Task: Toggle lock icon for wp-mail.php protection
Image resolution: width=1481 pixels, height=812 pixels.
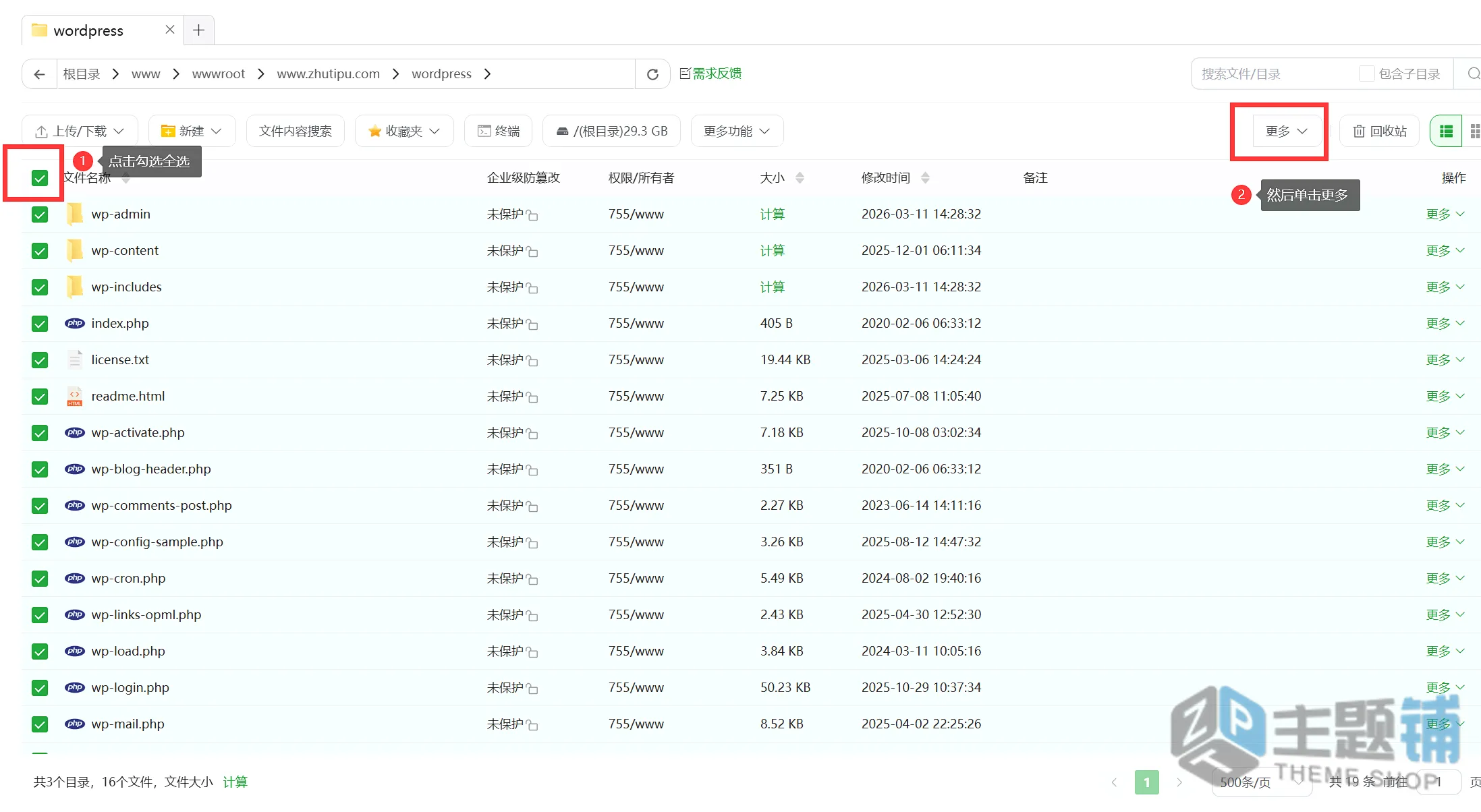Action: point(532,726)
